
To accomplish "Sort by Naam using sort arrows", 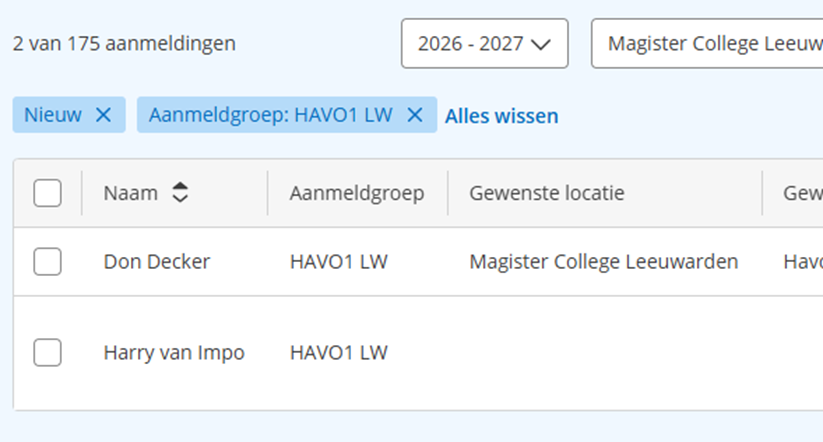I will [x=180, y=193].
